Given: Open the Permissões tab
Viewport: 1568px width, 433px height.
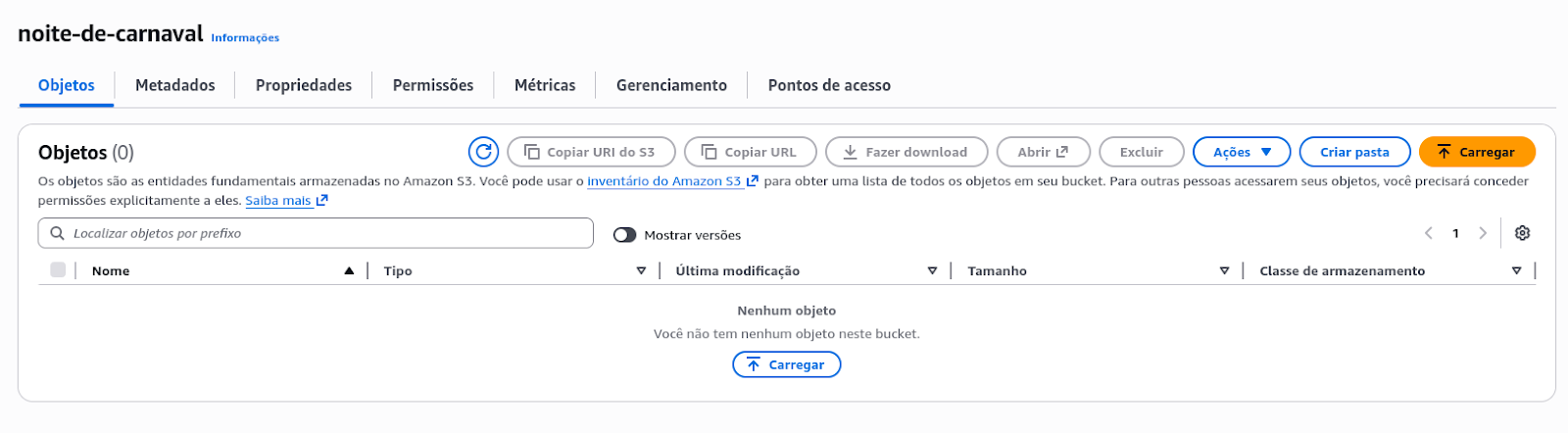Looking at the screenshot, I should click(432, 85).
